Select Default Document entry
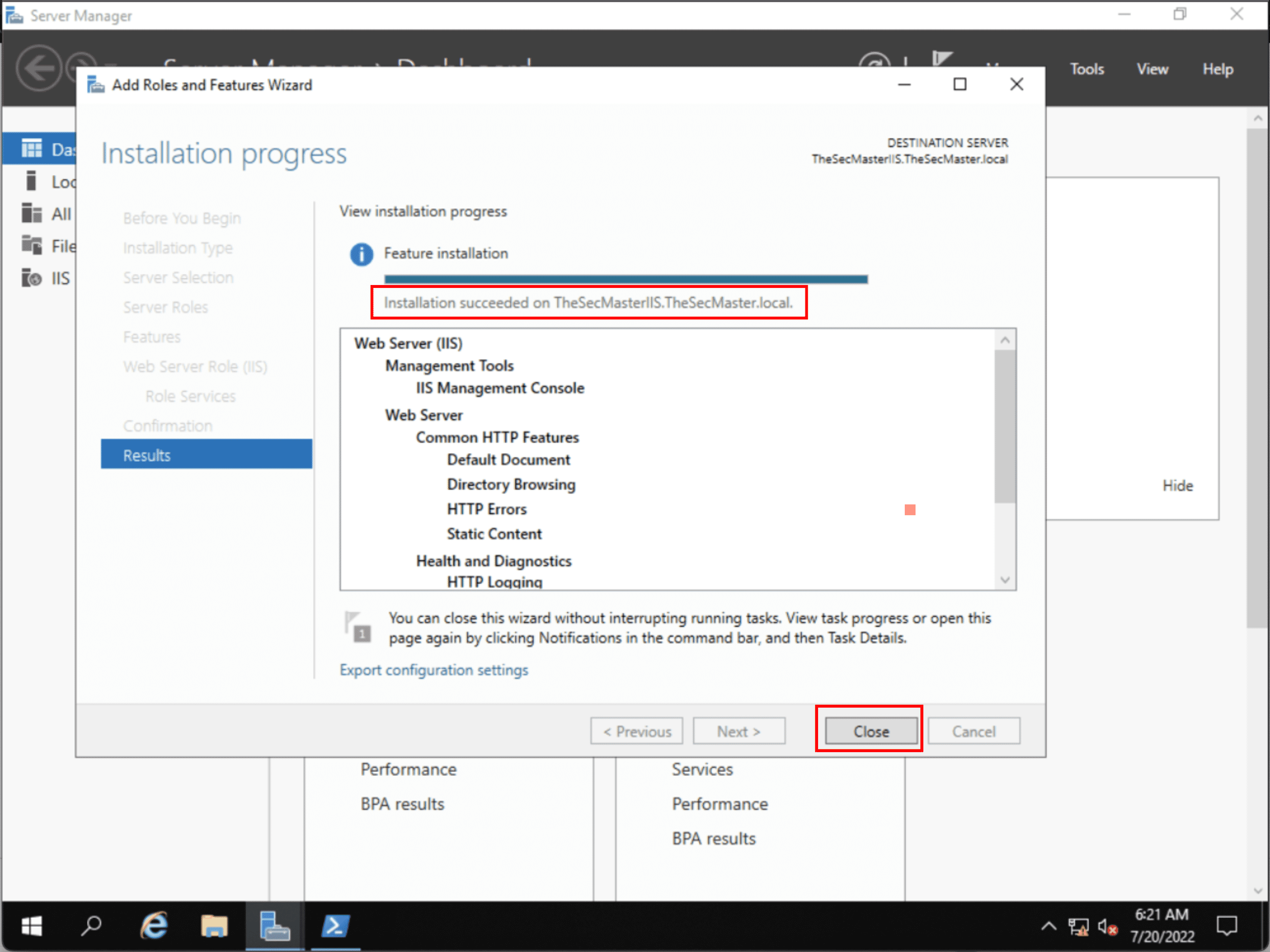1270x952 pixels. 508,460
